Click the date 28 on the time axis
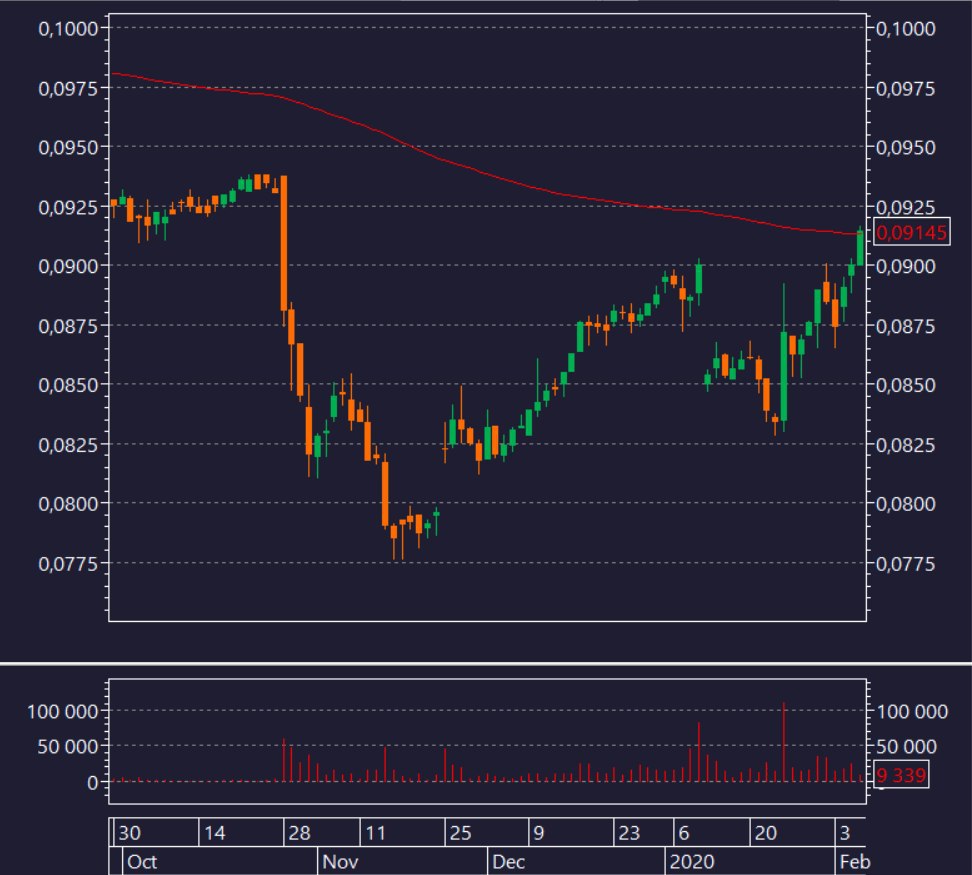This screenshot has height=875, width=972. (x=299, y=833)
